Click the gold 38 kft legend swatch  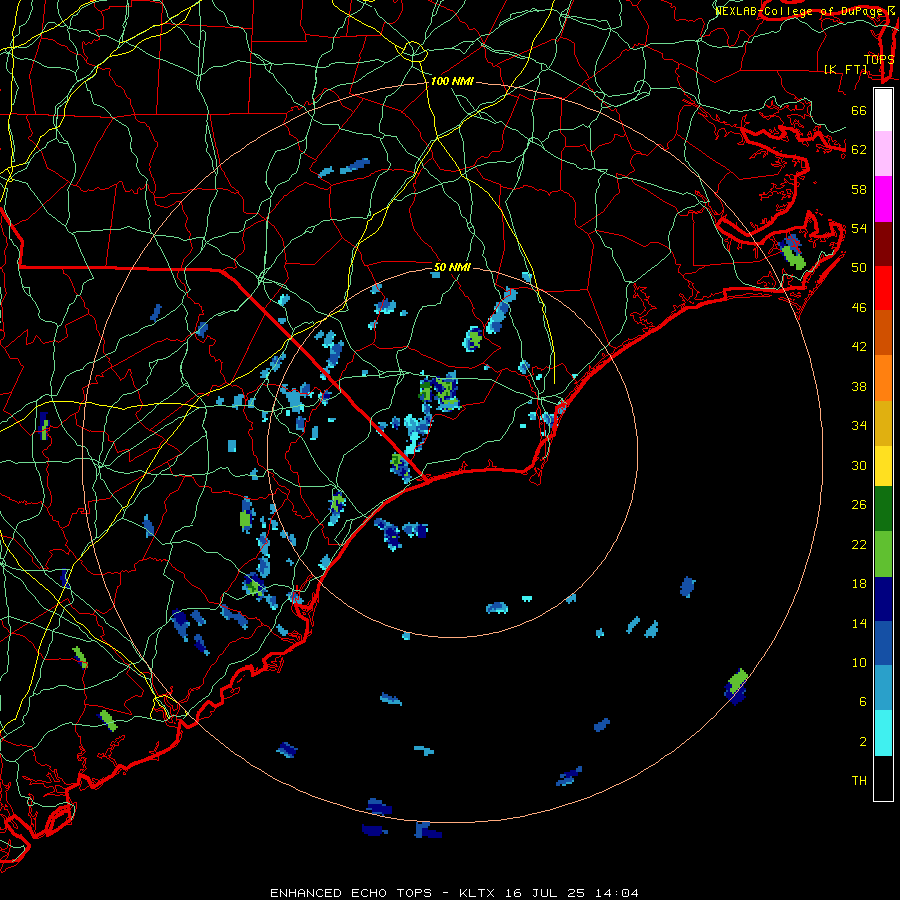883,423
